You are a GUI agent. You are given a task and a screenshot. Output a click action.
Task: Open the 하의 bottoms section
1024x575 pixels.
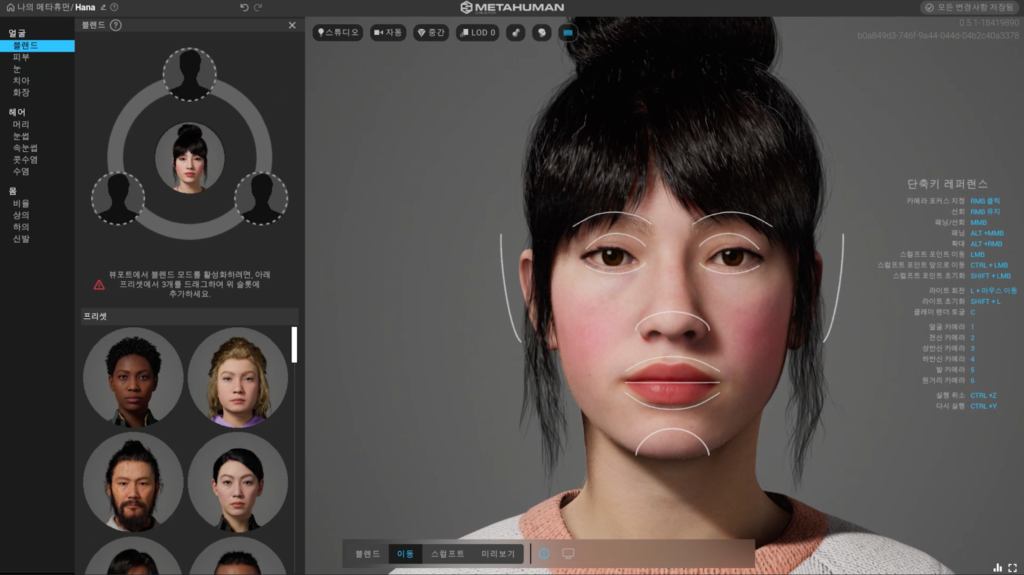[x=21, y=227]
